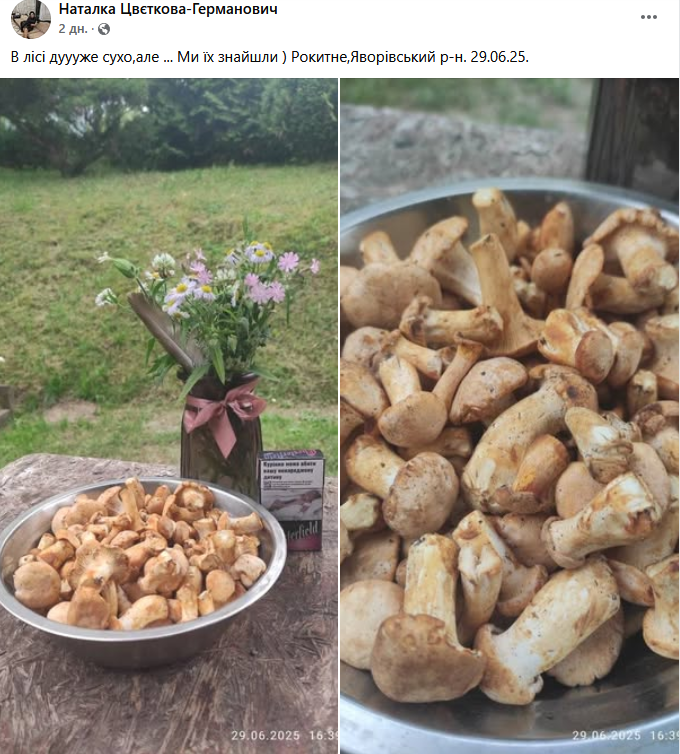
Task: Click the '2 дн.' post timestamp
Action: tap(73, 29)
